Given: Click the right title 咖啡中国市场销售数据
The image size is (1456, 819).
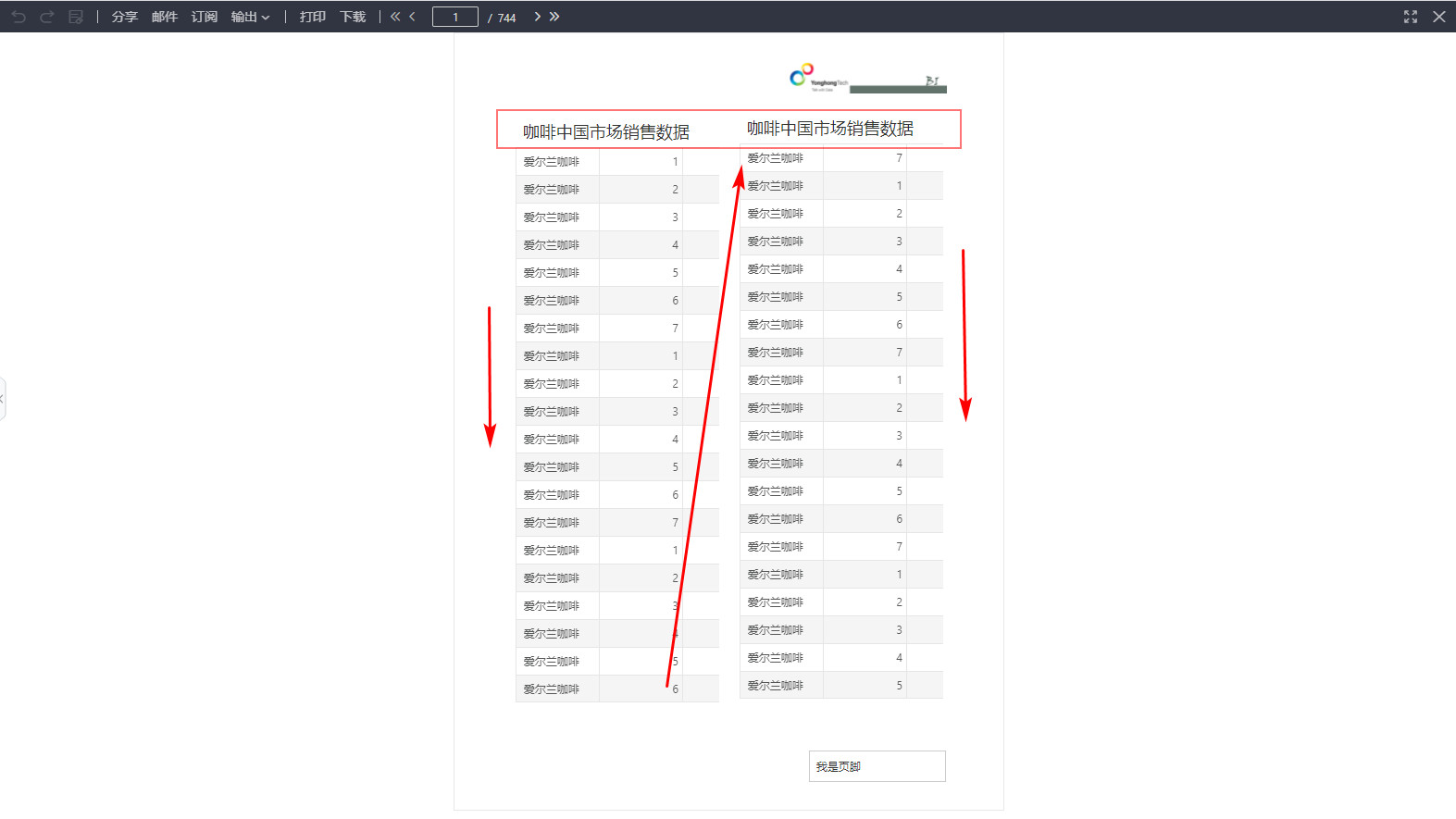Looking at the screenshot, I should coord(830,129).
